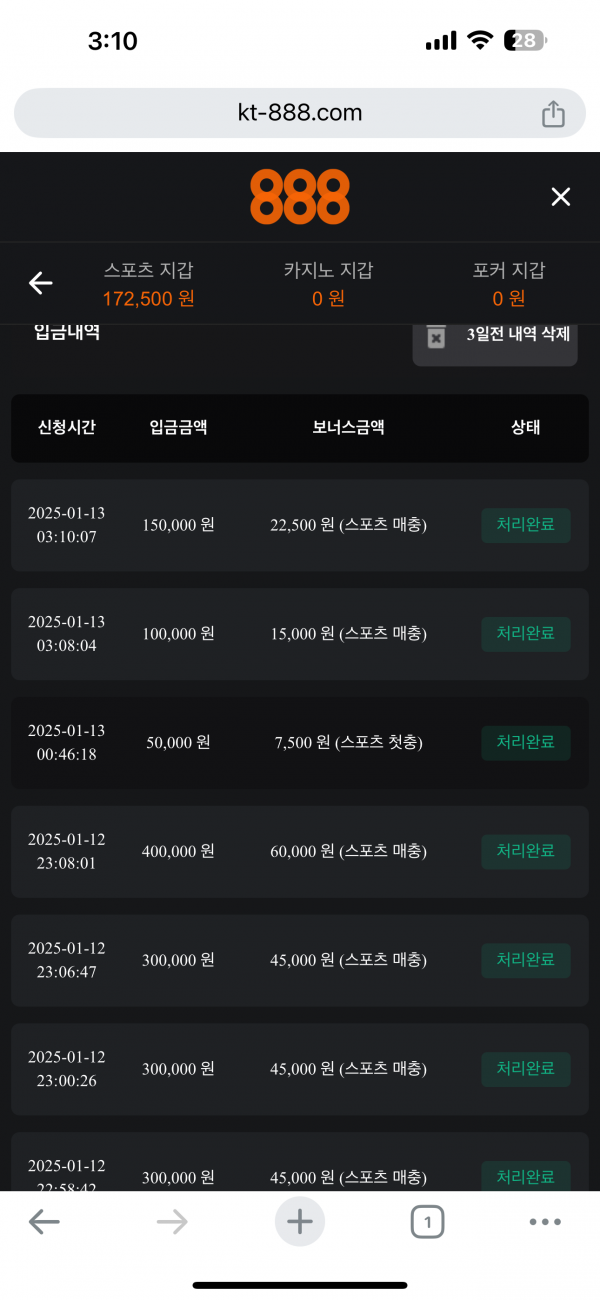Select the 스포츠 지갑 wallet
Screen dimensions: 600x1300
(149, 284)
